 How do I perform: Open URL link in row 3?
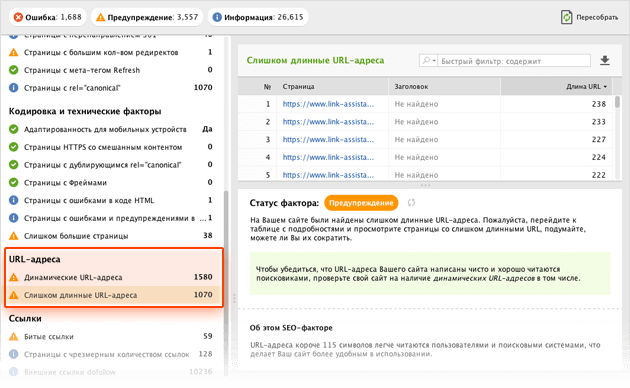pyautogui.click(x=328, y=139)
